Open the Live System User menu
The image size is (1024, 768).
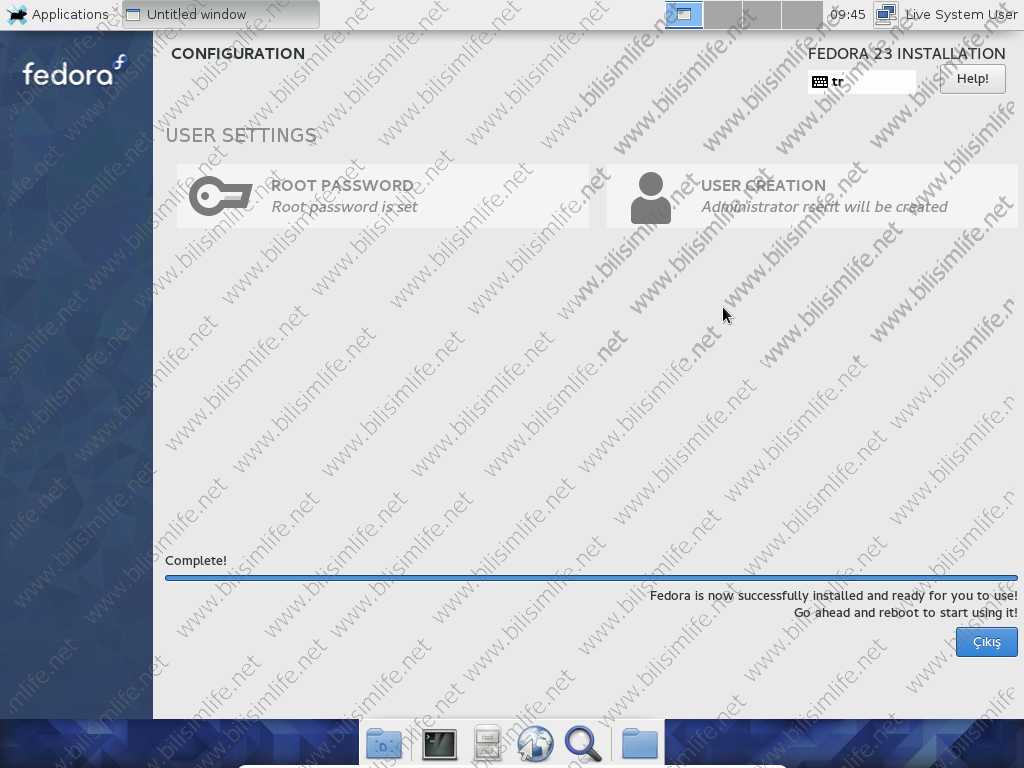[x=961, y=14]
